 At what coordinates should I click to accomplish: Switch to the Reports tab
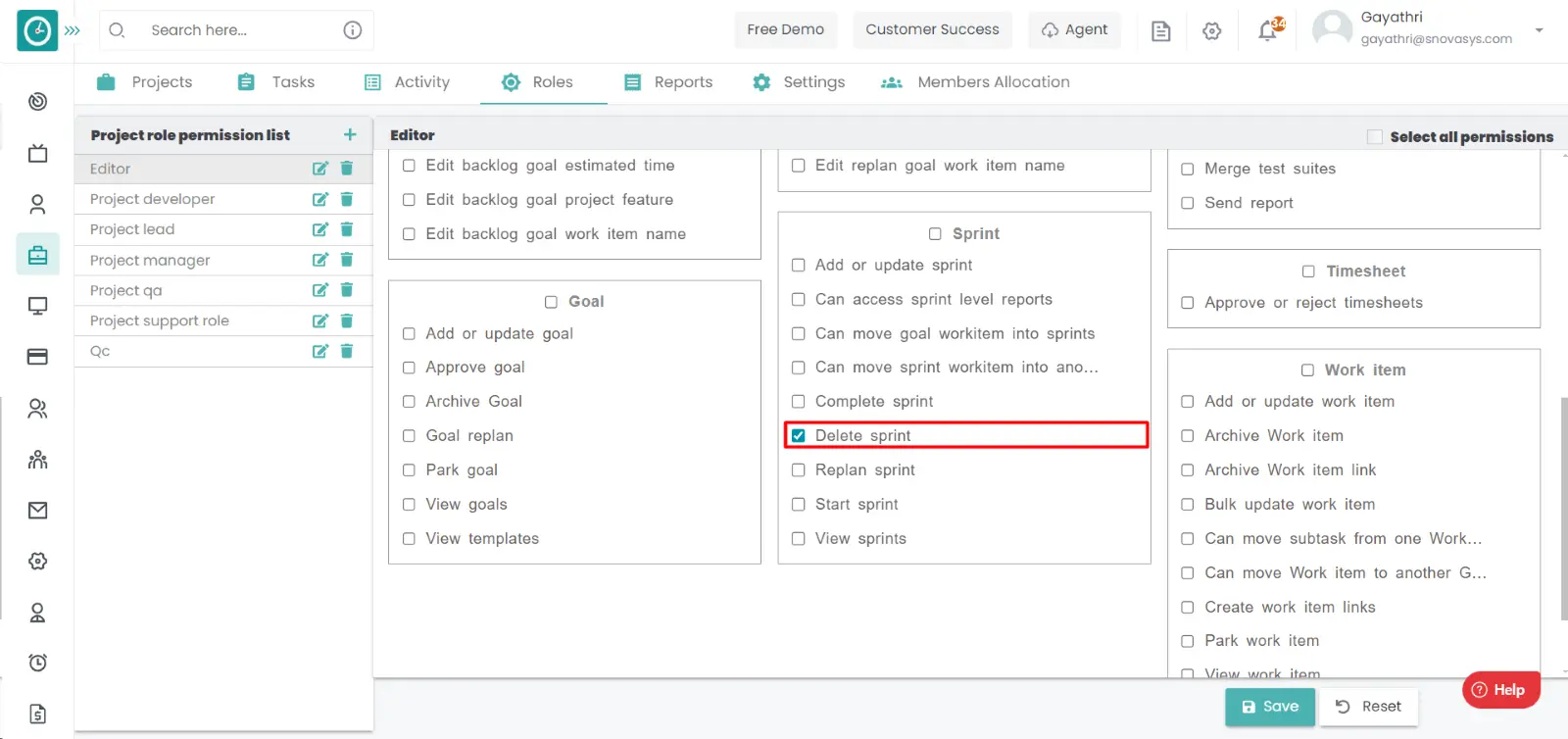pyautogui.click(x=669, y=82)
